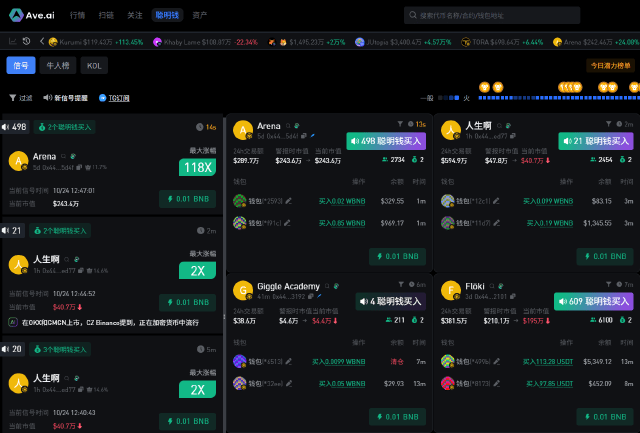Viewport: 640px width, 433px height.
Task: Open Kurumi token in ticker
Action: (x=96, y=42)
